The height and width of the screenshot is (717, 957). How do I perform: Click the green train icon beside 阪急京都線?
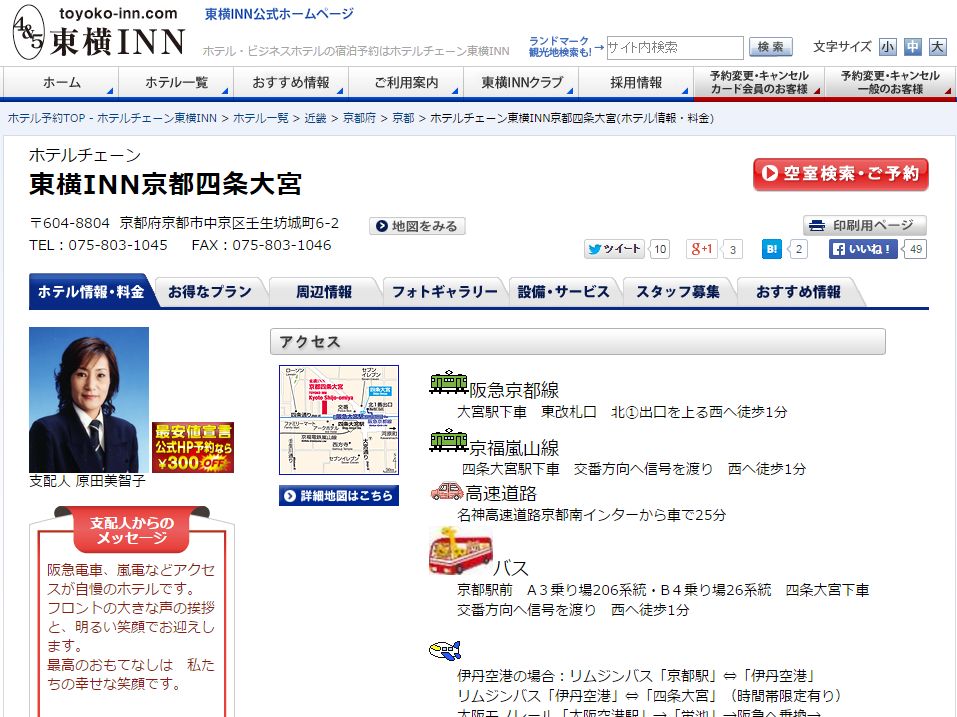(x=449, y=382)
